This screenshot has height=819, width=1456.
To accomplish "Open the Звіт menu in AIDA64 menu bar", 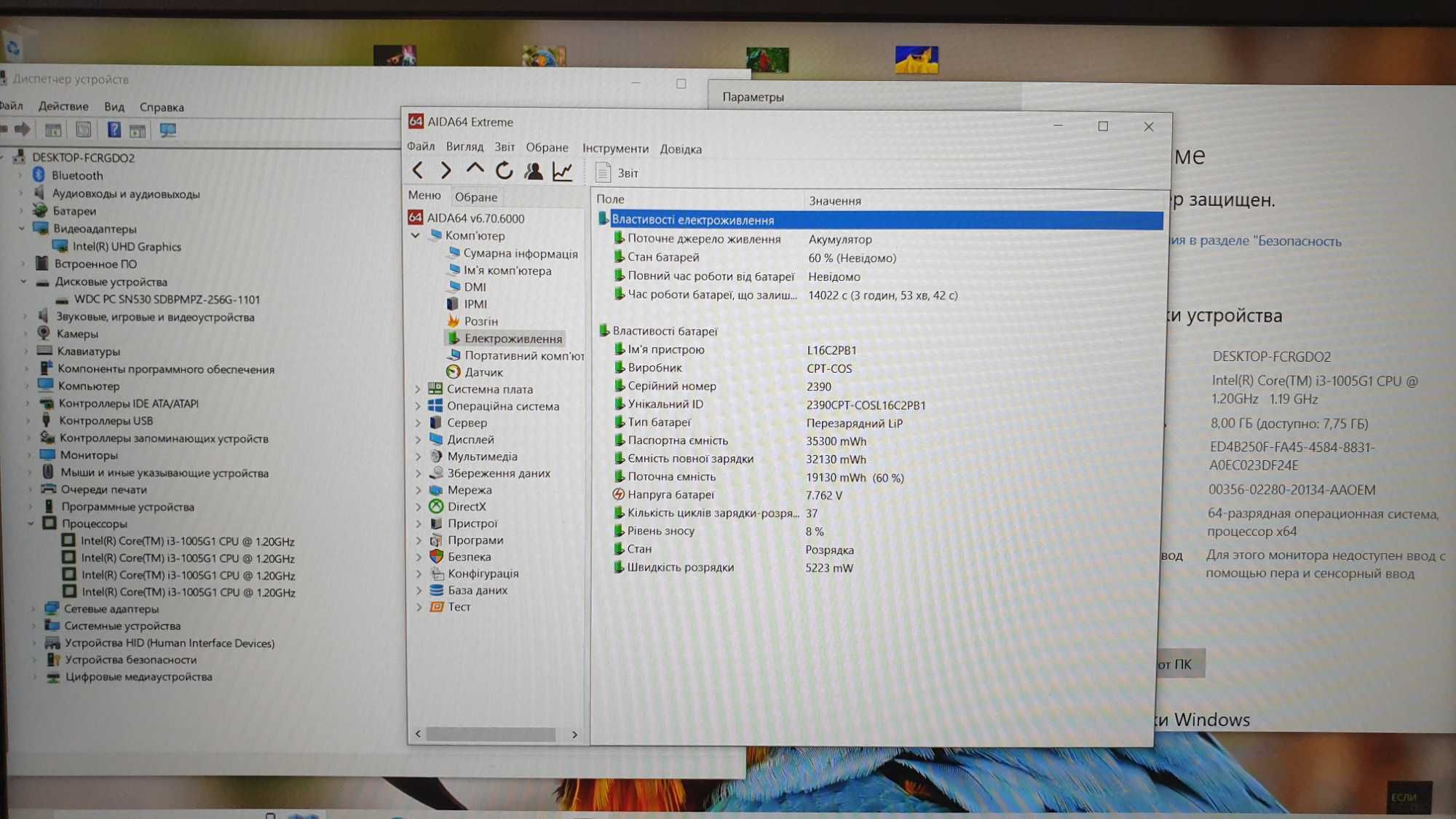I will coord(505,147).
